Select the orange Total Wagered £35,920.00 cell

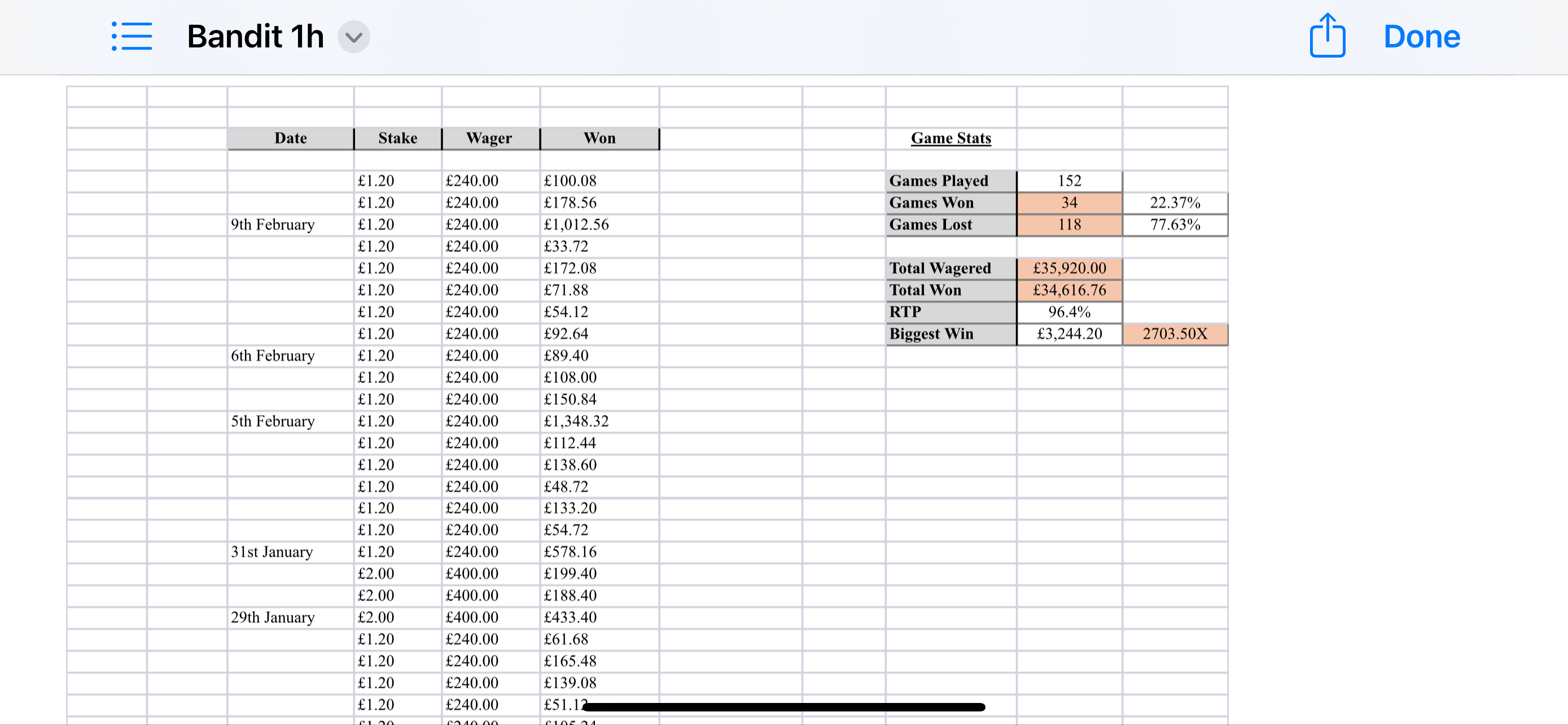pyautogui.click(x=1069, y=268)
